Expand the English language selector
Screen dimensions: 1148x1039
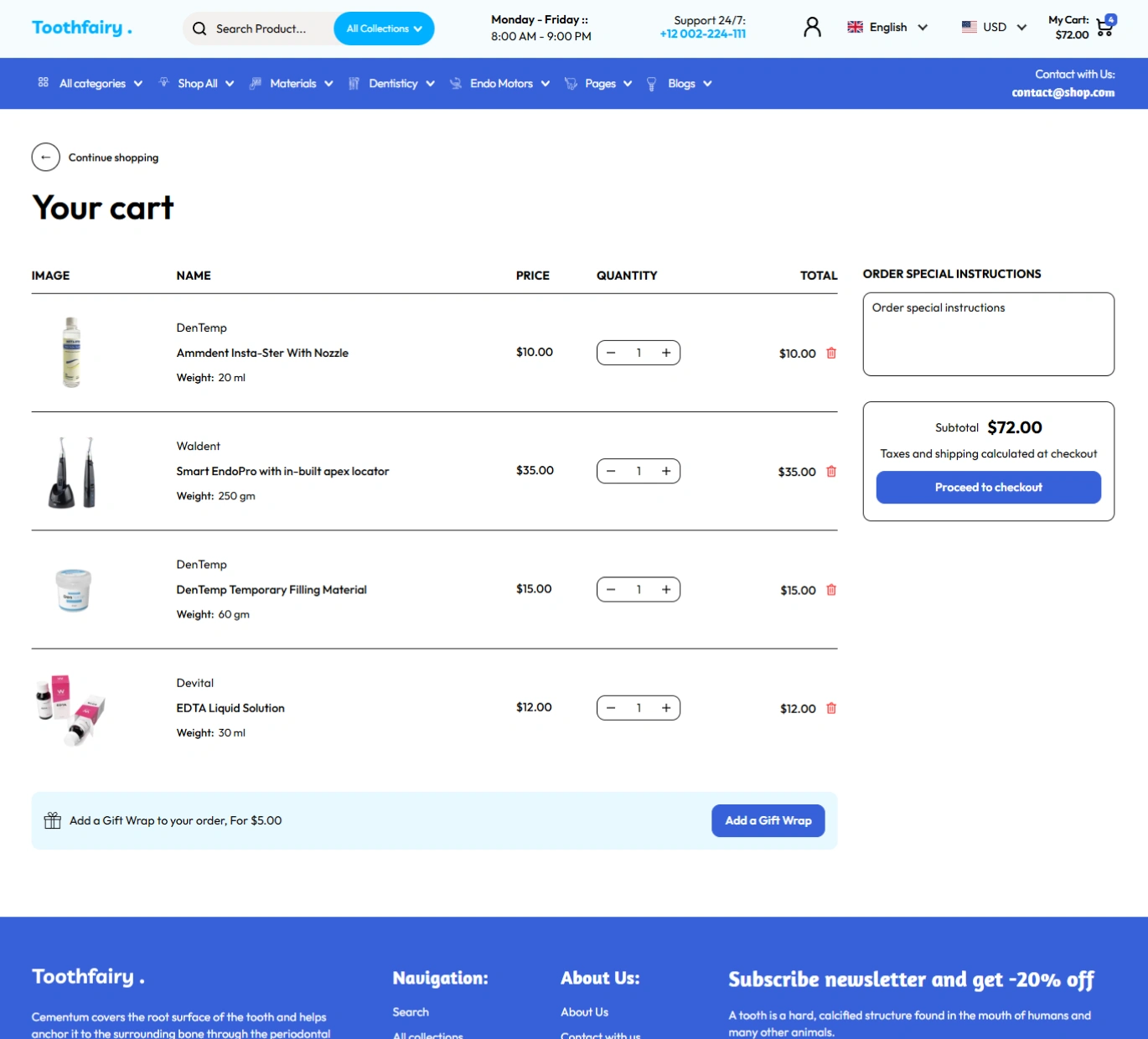coord(887,27)
